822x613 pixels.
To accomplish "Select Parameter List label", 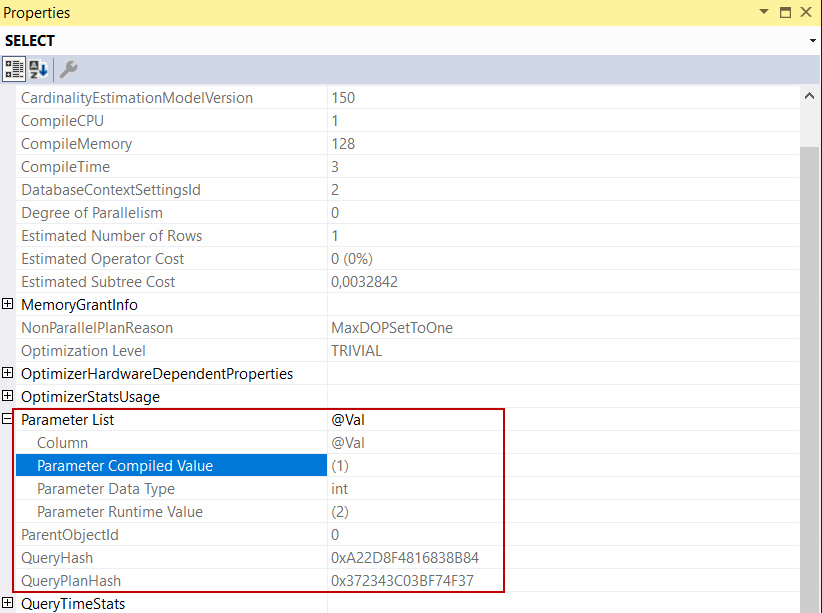I will (67, 421).
